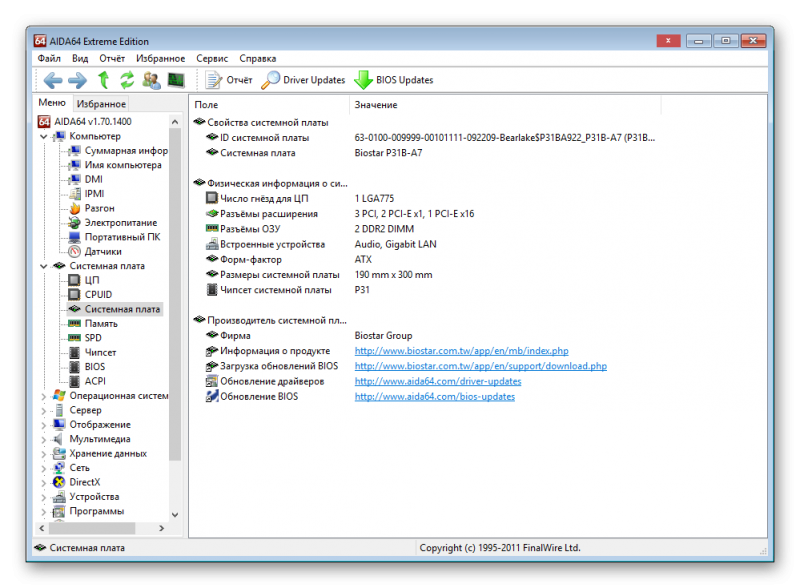The height and width of the screenshot is (588, 800).
Task: Click the Сеть network icon
Action: pyautogui.click(x=59, y=468)
